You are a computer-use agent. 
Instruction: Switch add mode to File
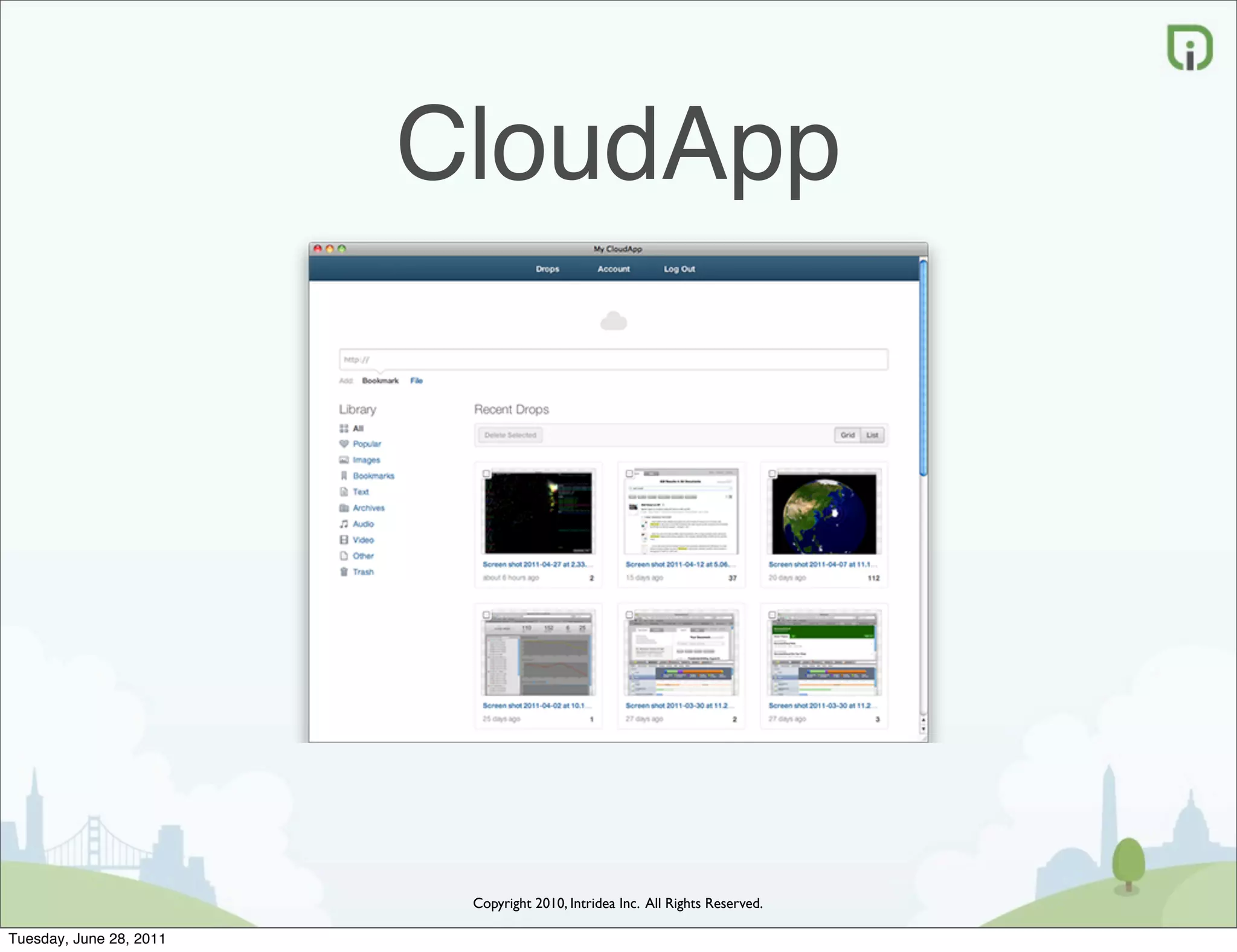[417, 381]
